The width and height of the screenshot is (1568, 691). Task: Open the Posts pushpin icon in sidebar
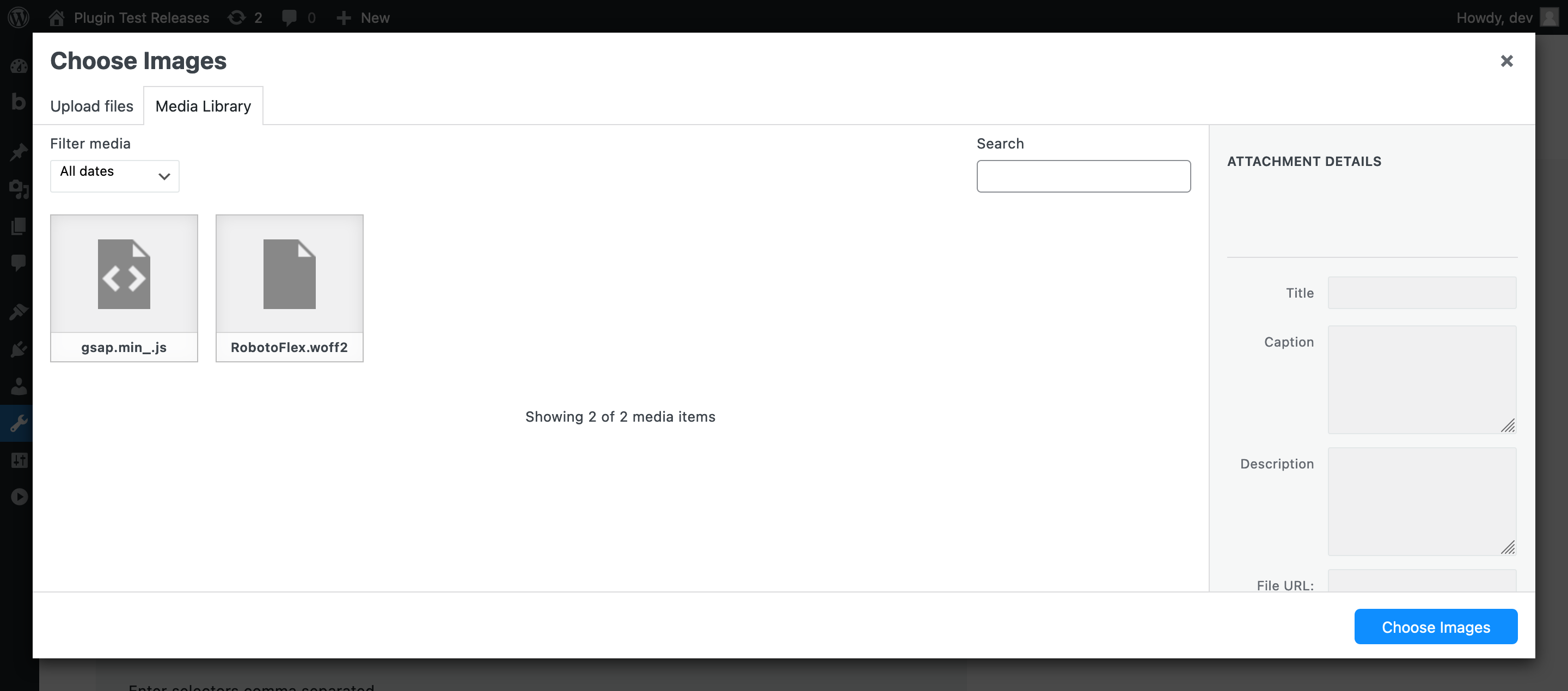pos(19,151)
